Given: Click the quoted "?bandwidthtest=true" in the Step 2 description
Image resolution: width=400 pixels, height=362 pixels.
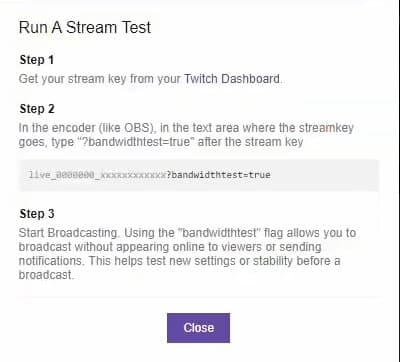Looking at the screenshot, I should (x=138, y=142).
